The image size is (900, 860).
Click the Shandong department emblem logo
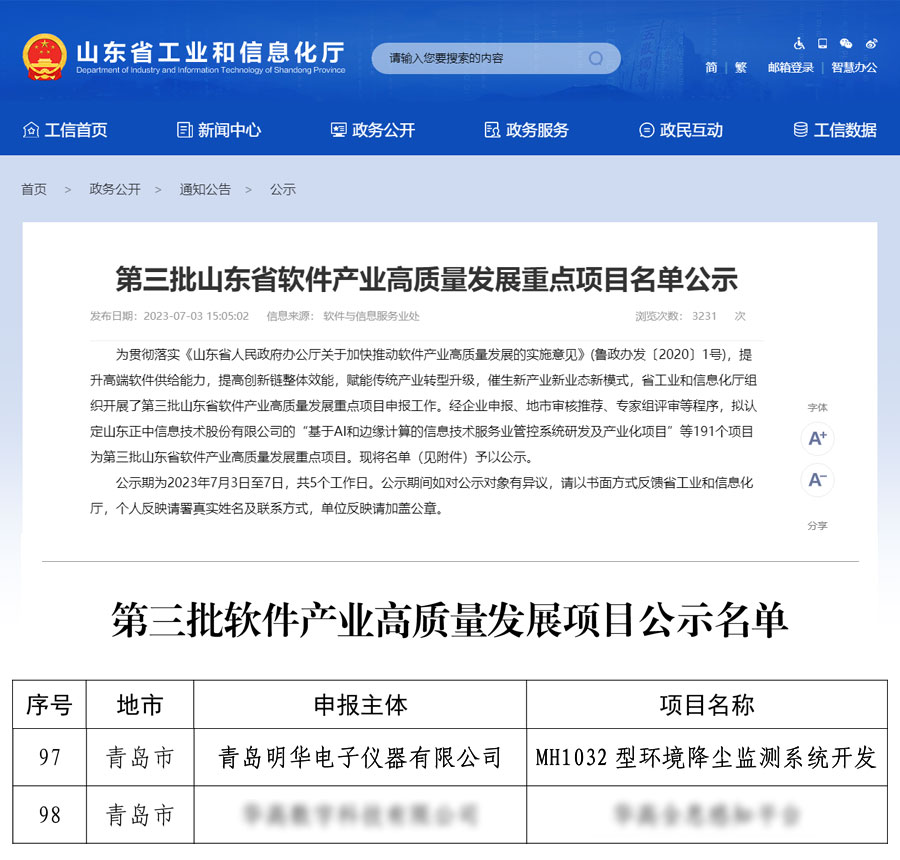(x=43, y=57)
